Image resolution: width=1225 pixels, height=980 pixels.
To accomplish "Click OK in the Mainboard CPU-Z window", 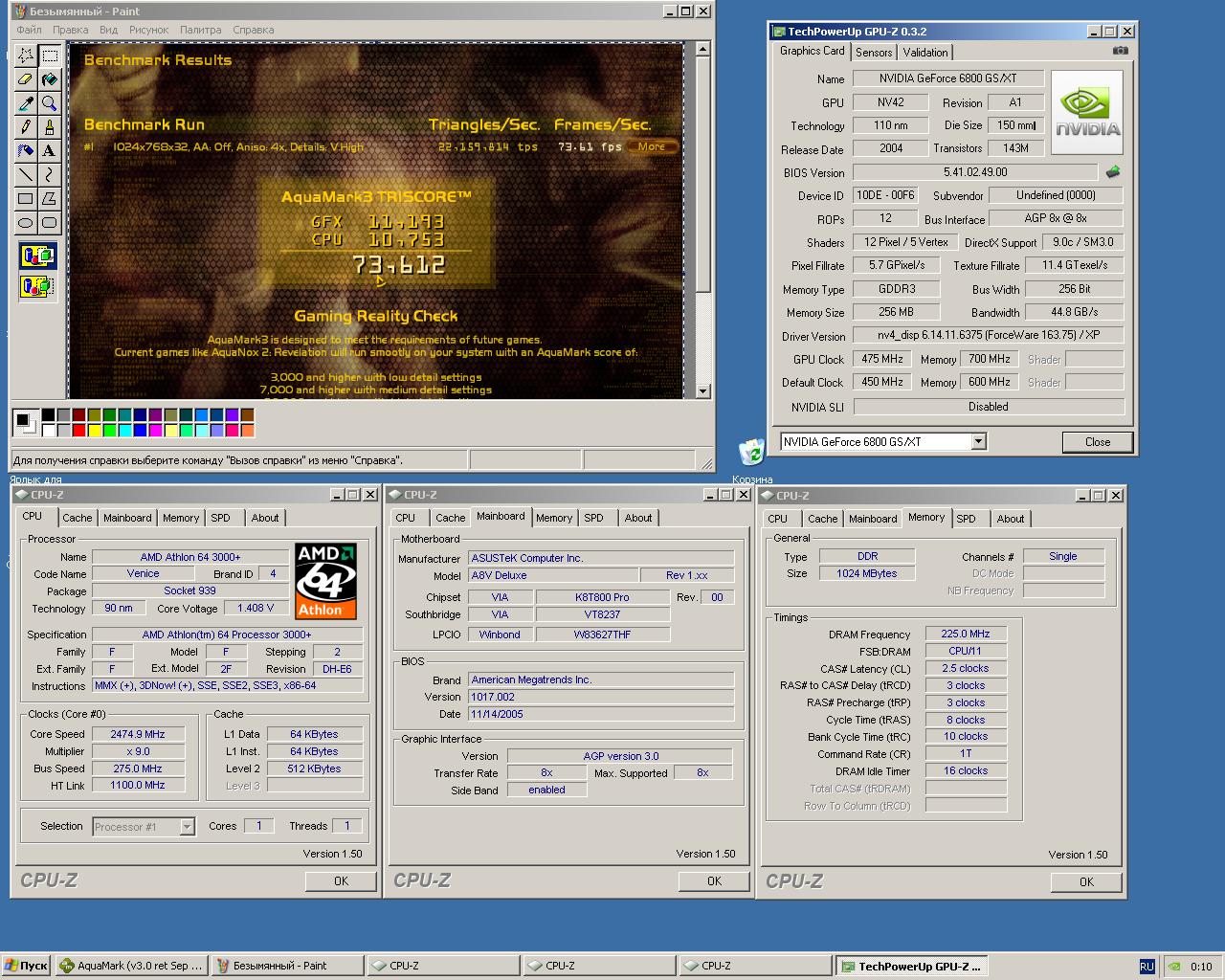I will point(714,880).
